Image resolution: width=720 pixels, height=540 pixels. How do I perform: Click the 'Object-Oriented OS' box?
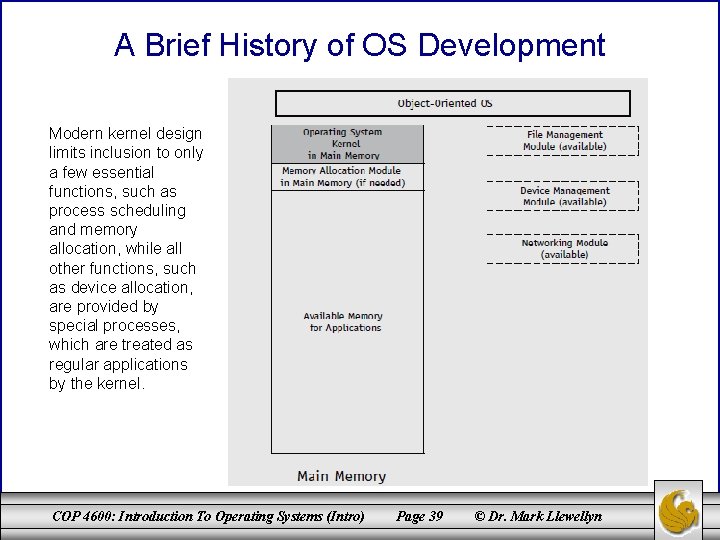click(x=453, y=103)
